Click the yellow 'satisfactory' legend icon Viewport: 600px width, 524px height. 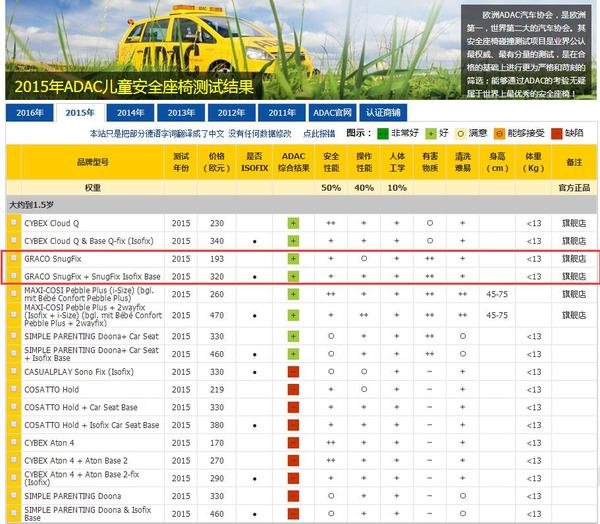[462, 133]
